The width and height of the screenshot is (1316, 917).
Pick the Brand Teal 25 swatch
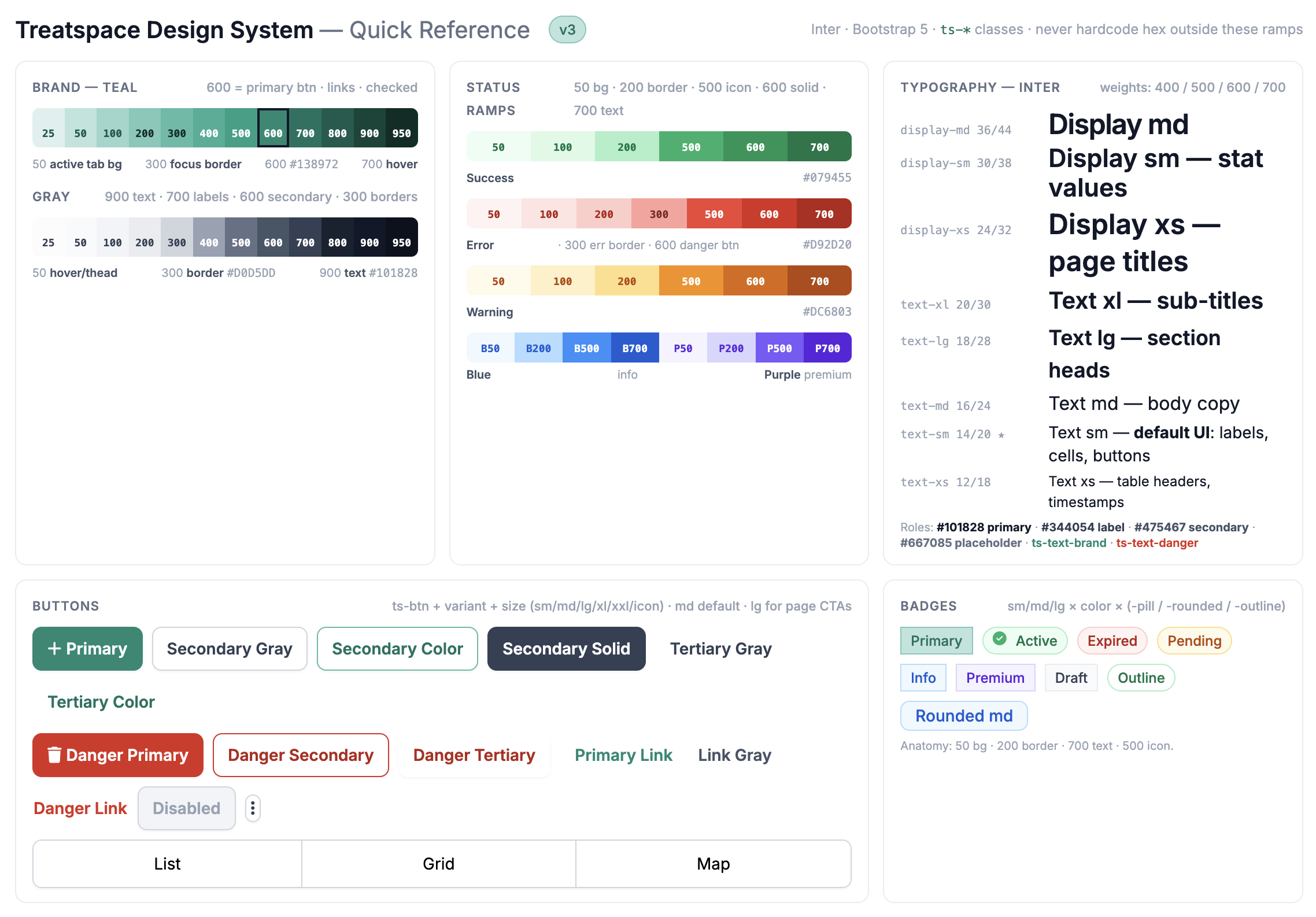[49, 128]
